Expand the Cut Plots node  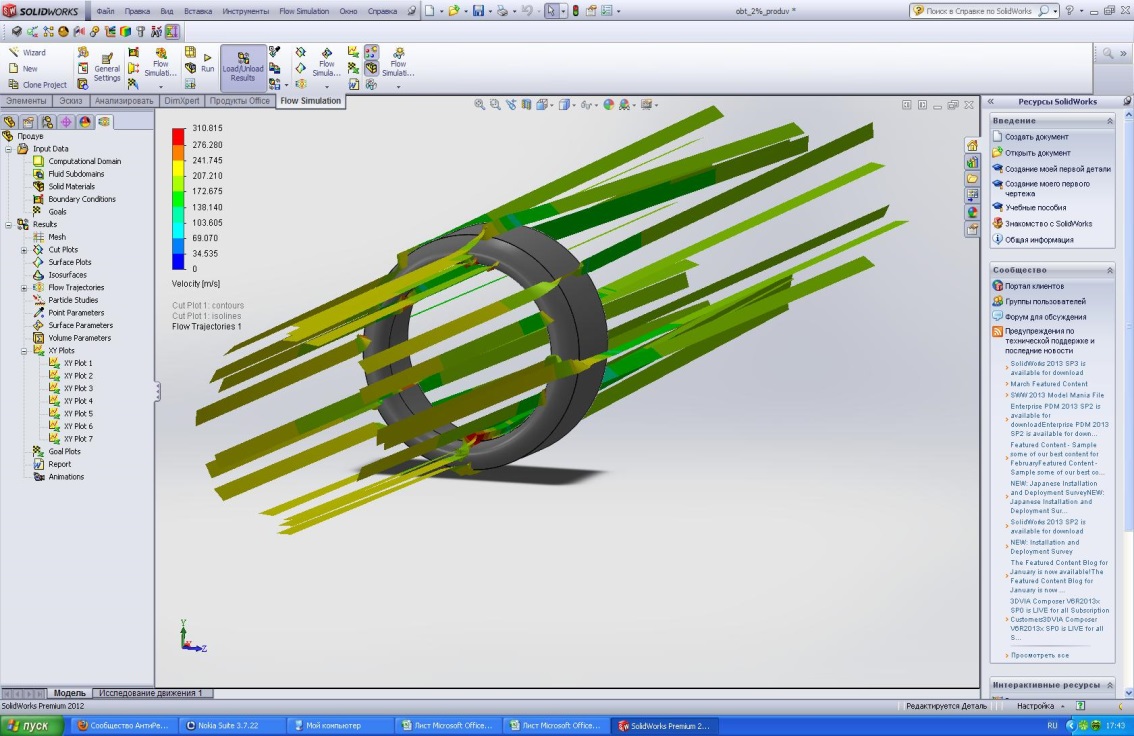tap(24, 250)
